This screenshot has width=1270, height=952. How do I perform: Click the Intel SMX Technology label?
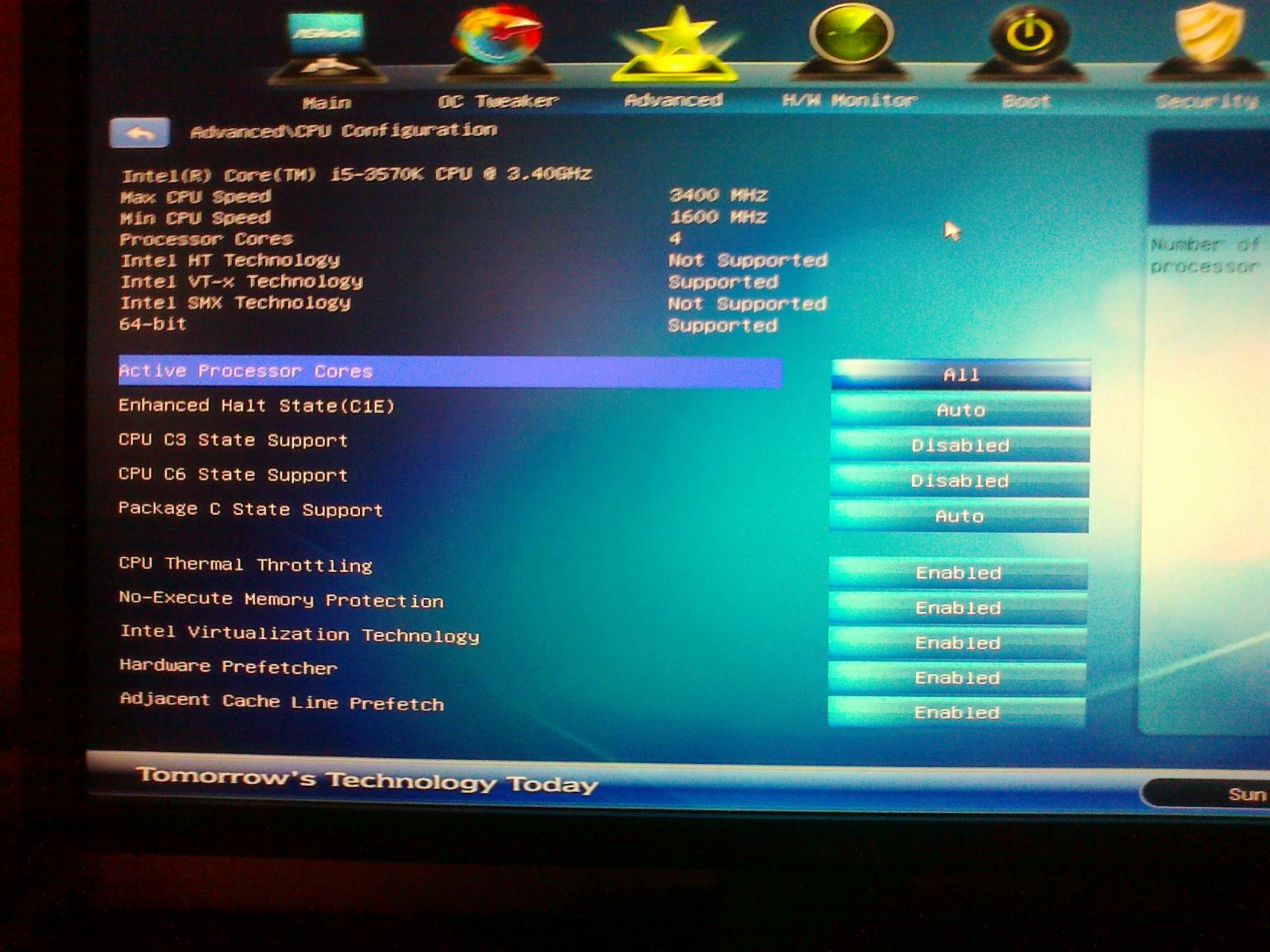[x=235, y=303]
